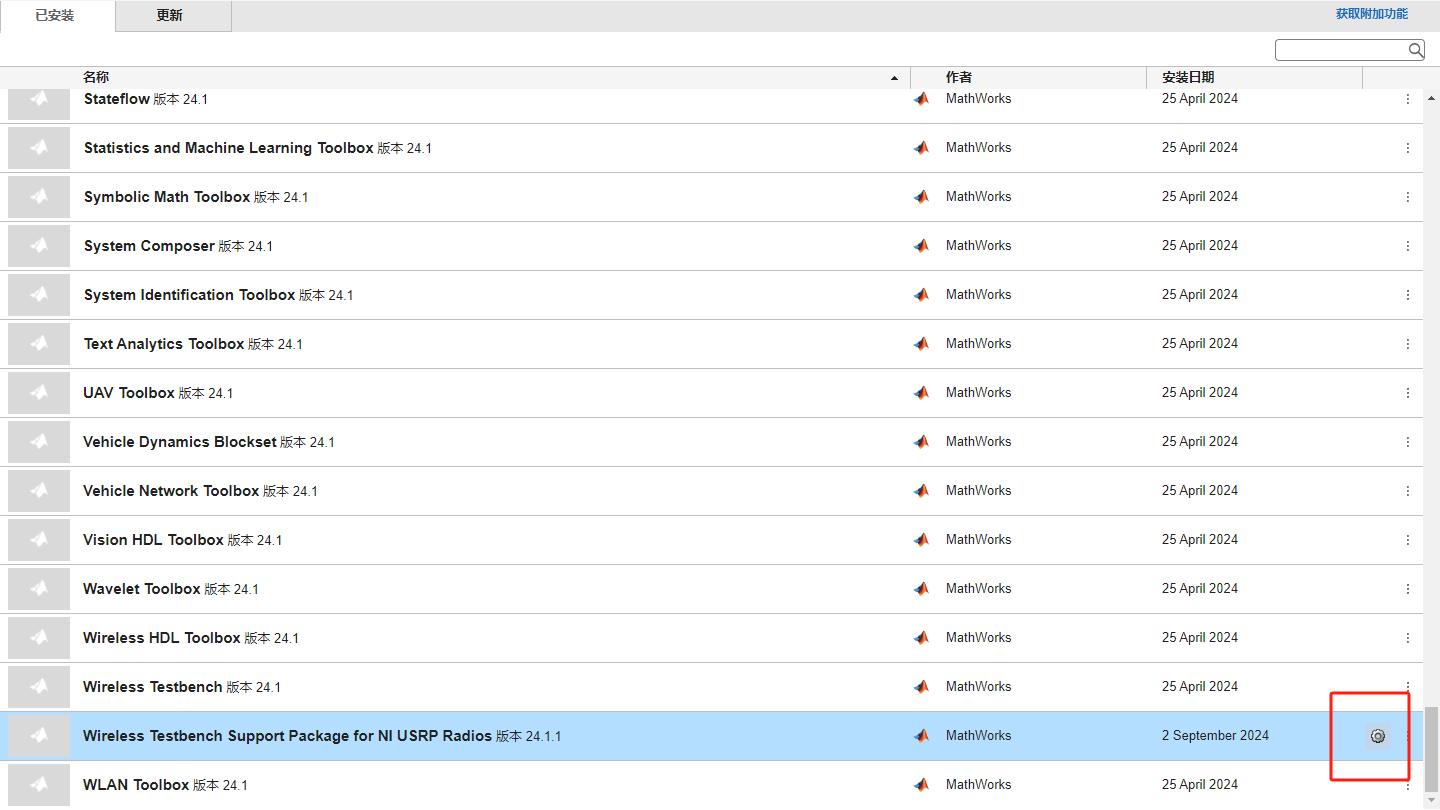
Task: Select Wireless Testbench Support Package for NI USRP Radios
Action: [288, 736]
